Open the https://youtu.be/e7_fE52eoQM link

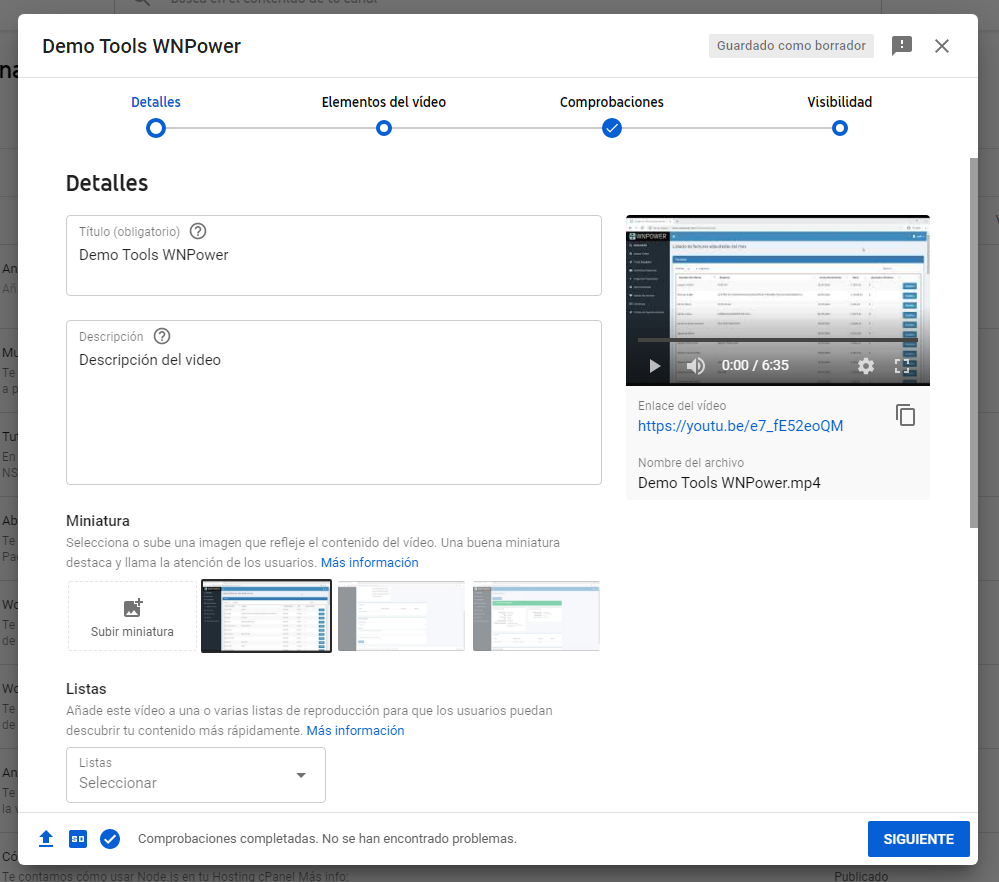click(740, 426)
